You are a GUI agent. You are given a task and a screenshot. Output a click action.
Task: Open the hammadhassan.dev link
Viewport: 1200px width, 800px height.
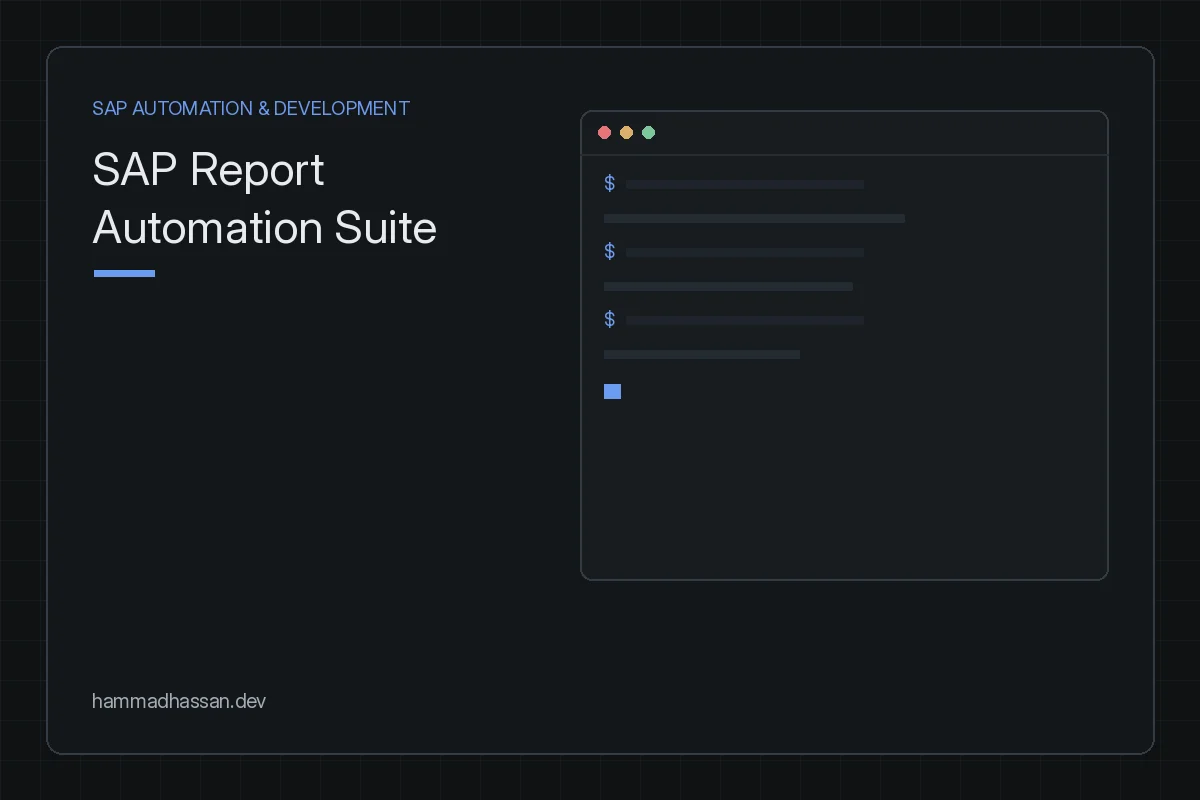pyautogui.click(x=179, y=701)
